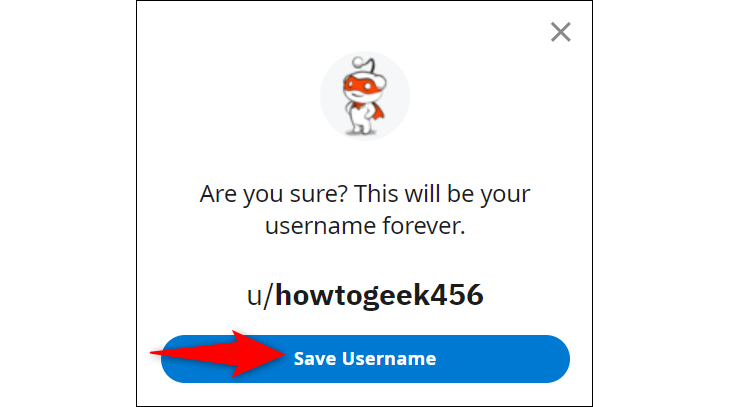Click the 'username forever.' text line

[365, 226]
